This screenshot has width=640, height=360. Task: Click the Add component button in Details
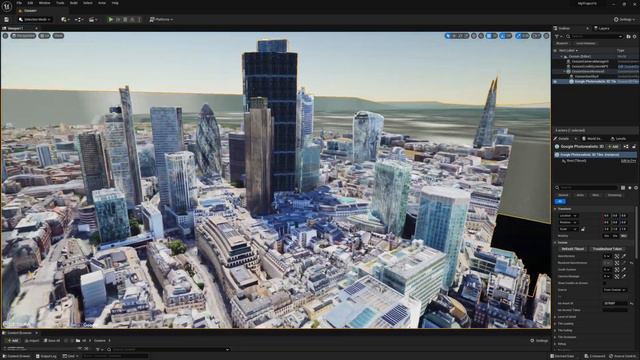pyautogui.click(x=613, y=147)
